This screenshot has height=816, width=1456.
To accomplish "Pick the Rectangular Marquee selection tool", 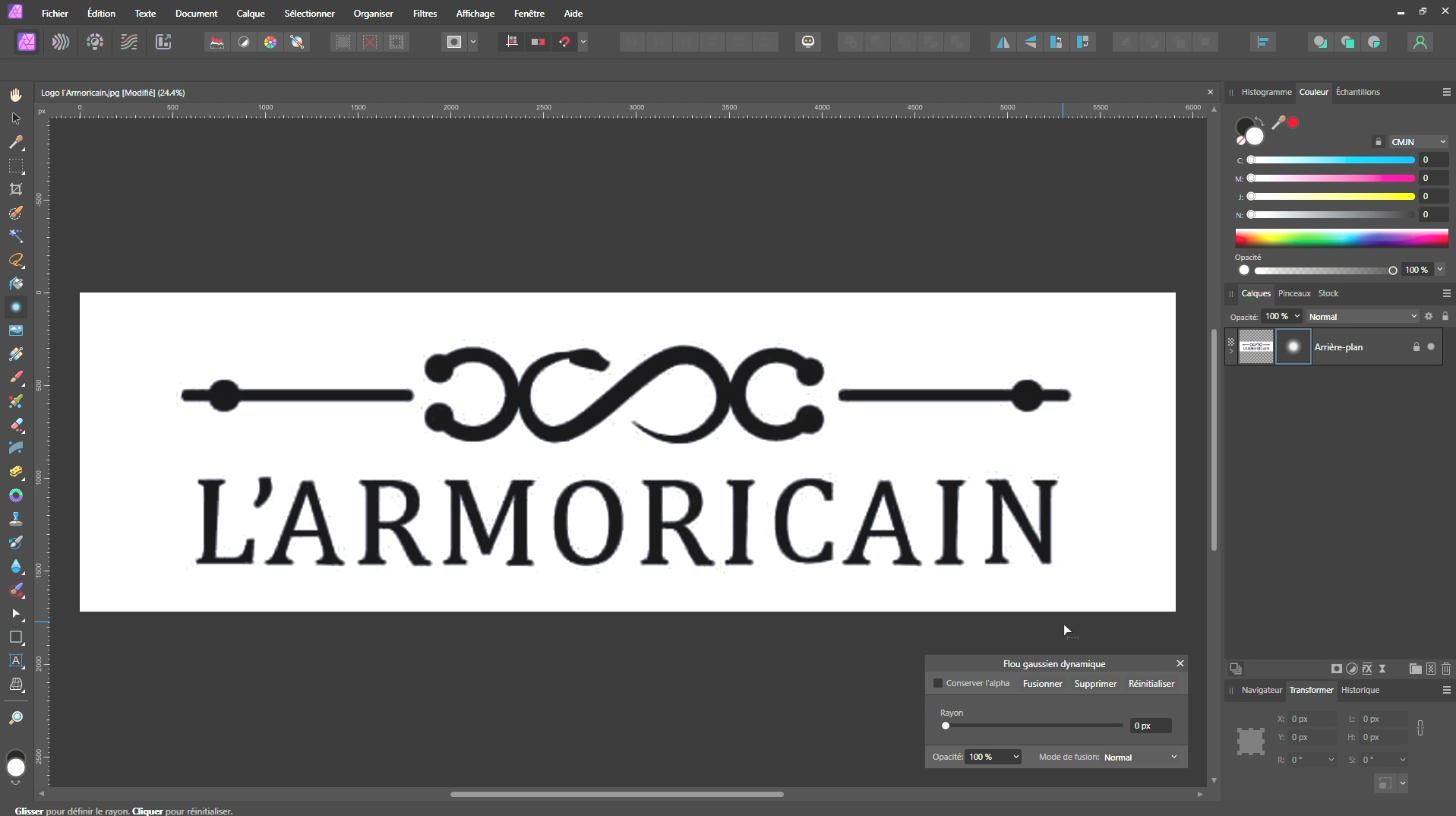I will pyautogui.click(x=16, y=166).
